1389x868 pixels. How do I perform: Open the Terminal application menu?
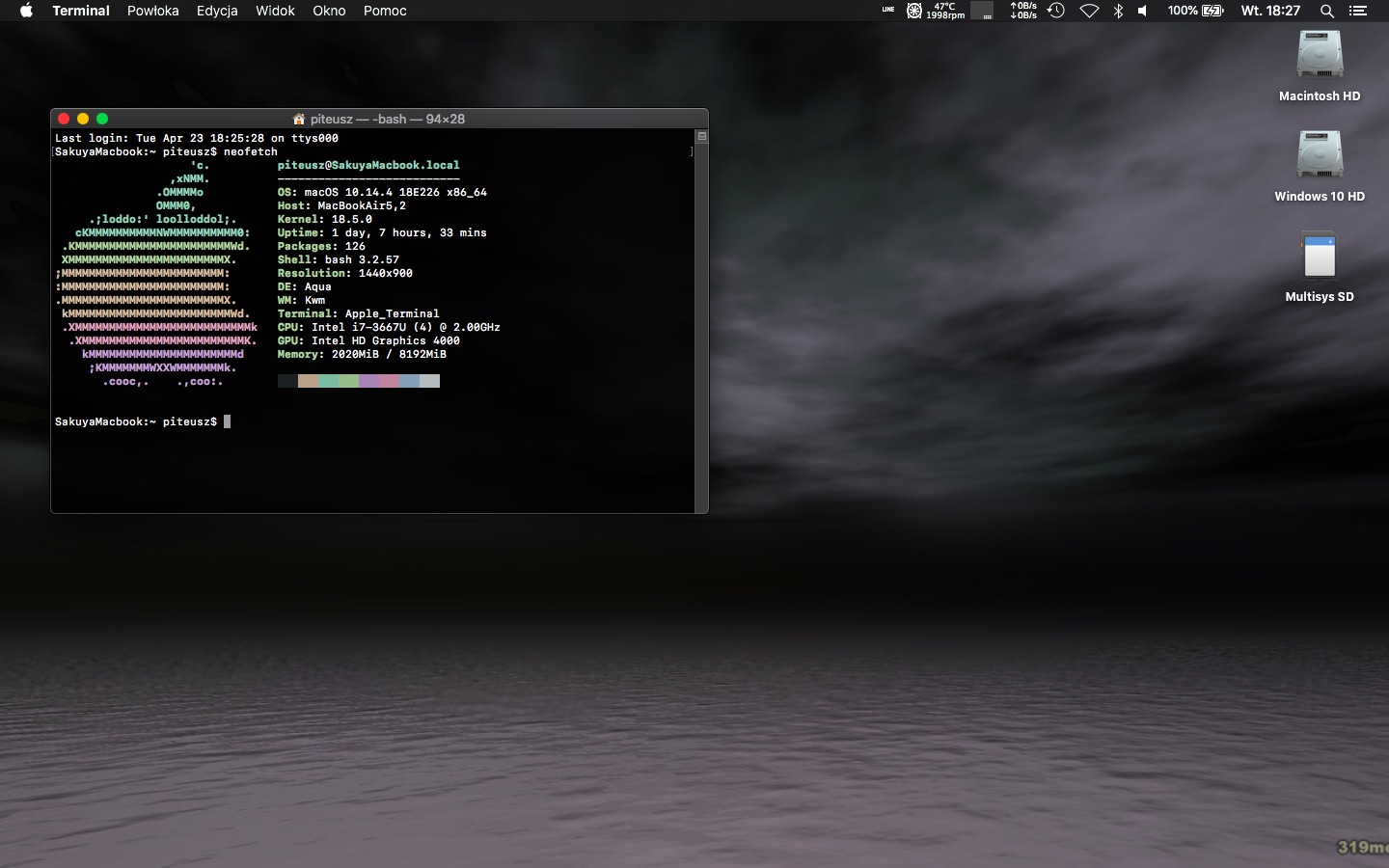[81, 11]
